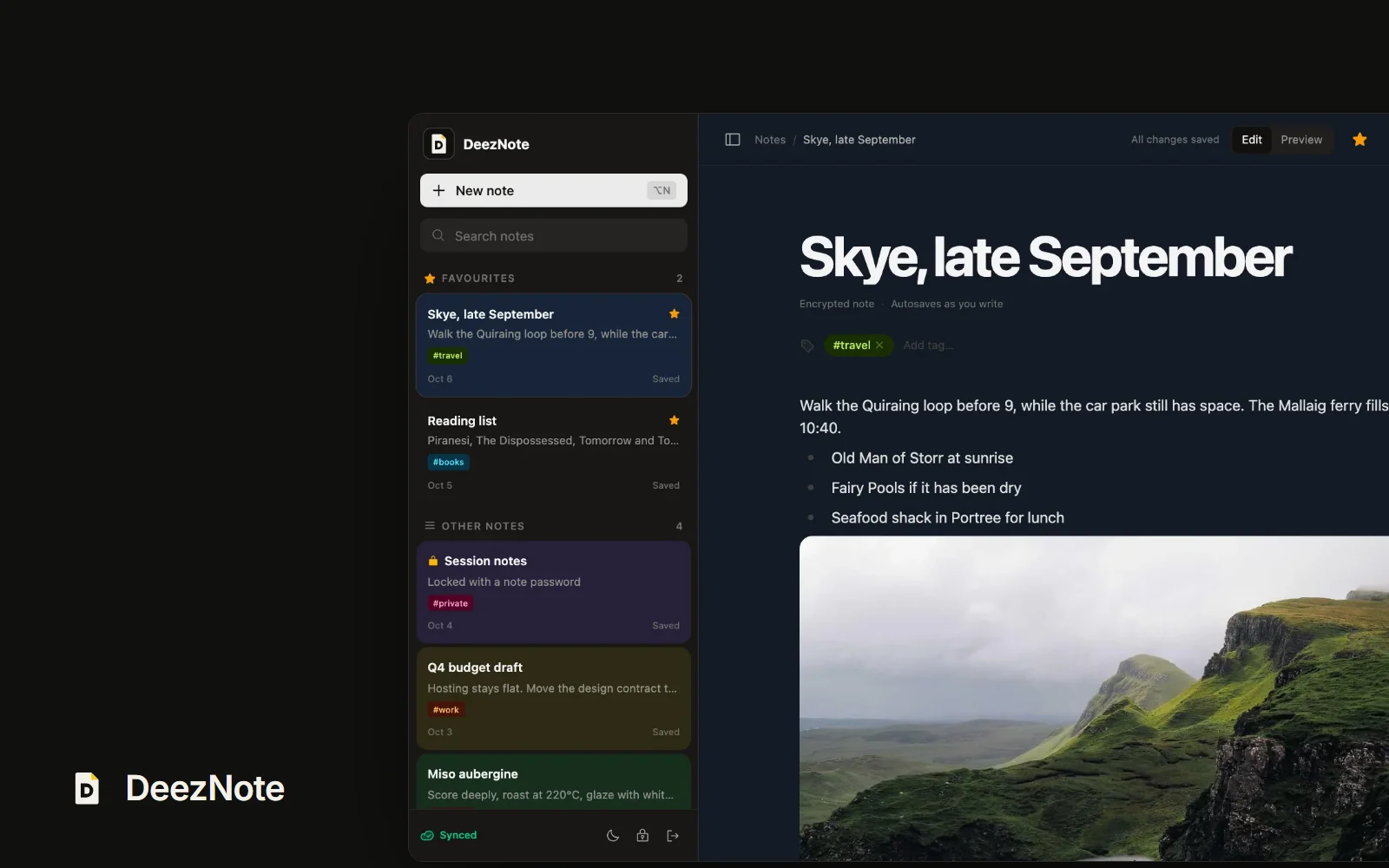The width and height of the screenshot is (1389, 868).
Task: Click the #travel tag in sidebar card
Action: [447, 356]
